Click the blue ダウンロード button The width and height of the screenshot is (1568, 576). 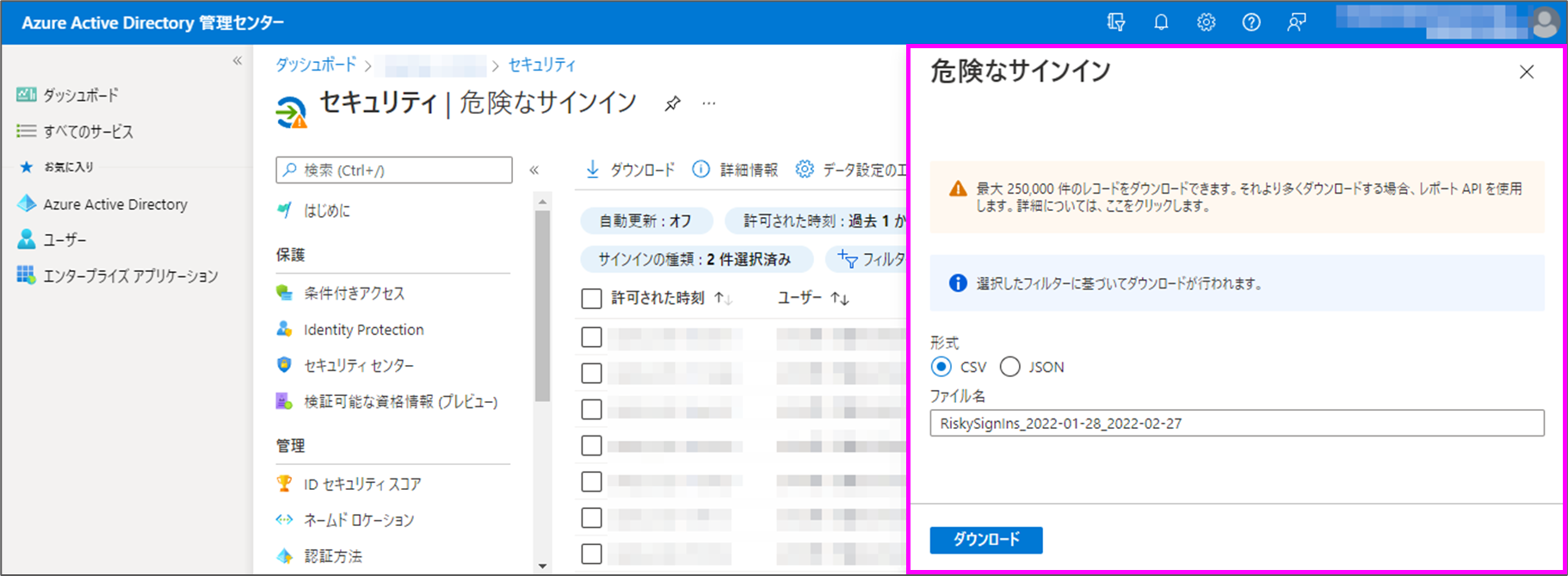point(986,540)
